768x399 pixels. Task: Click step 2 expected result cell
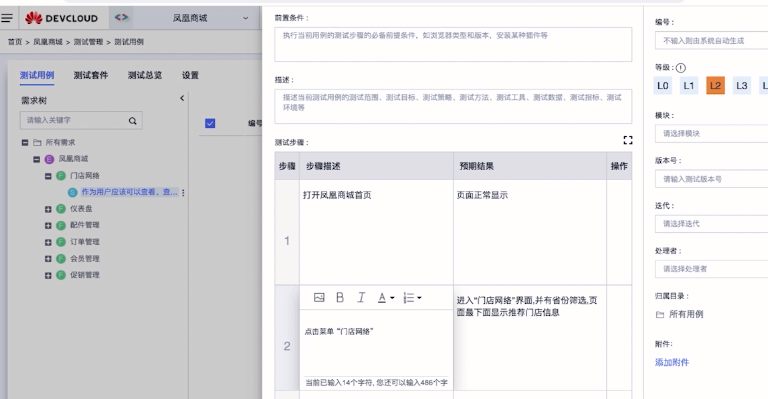click(x=530, y=338)
